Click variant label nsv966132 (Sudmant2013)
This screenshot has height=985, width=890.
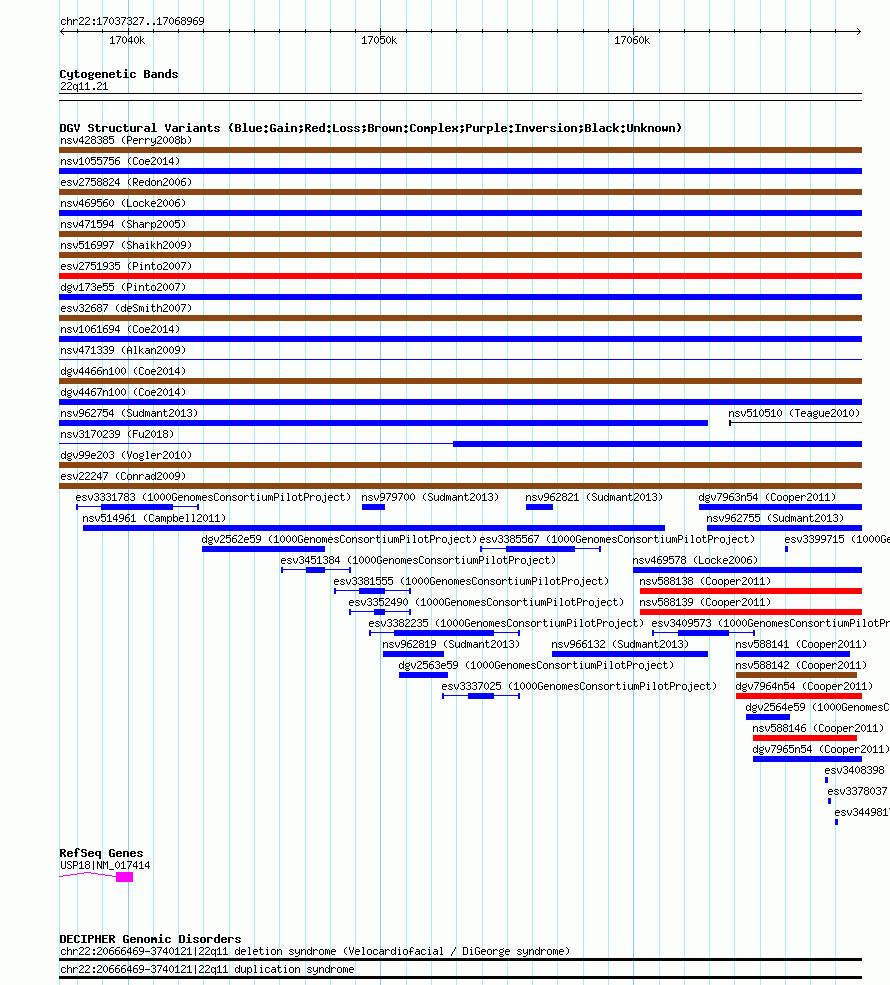point(620,644)
